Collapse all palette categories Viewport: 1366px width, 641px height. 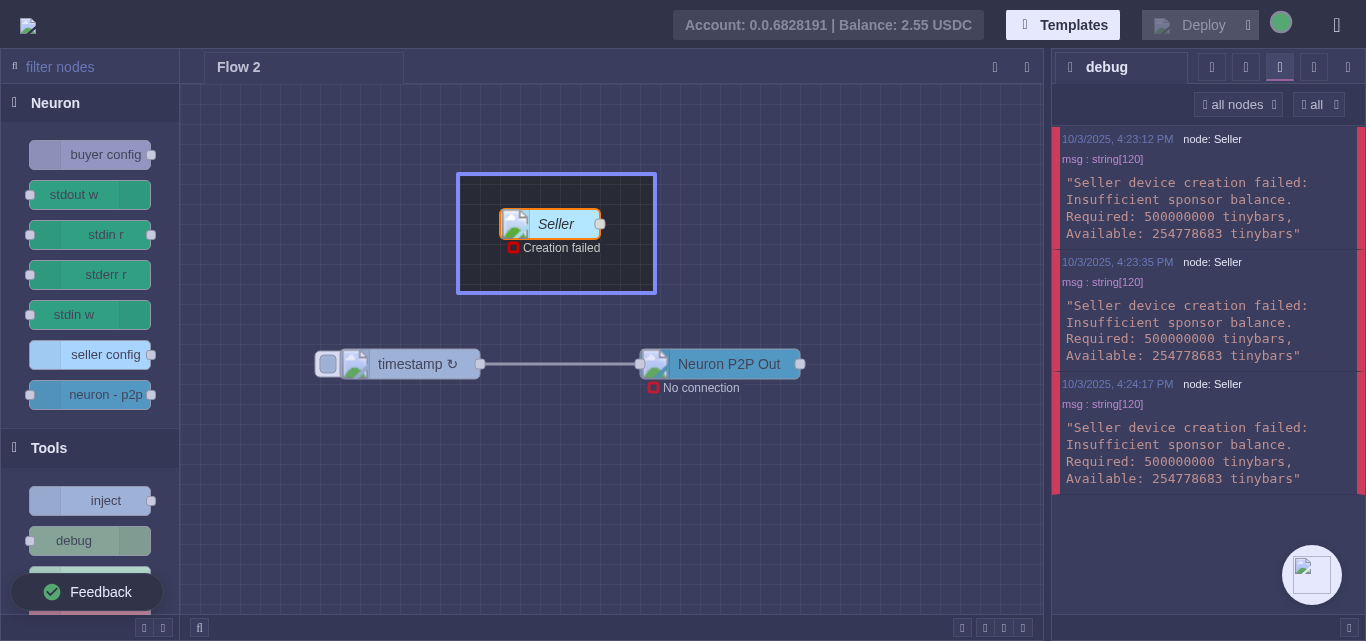(x=144, y=627)
